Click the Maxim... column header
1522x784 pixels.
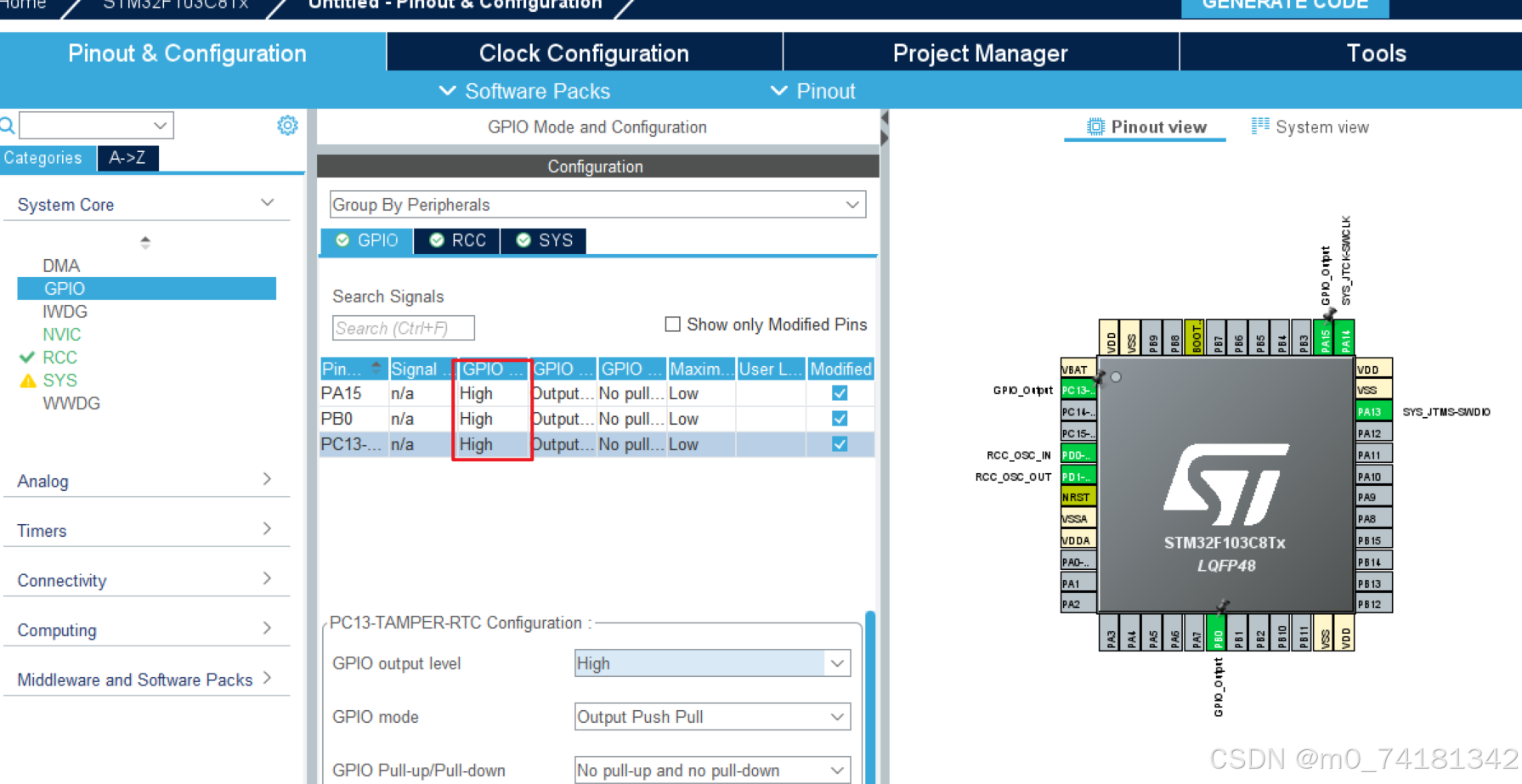coord(701,369)
